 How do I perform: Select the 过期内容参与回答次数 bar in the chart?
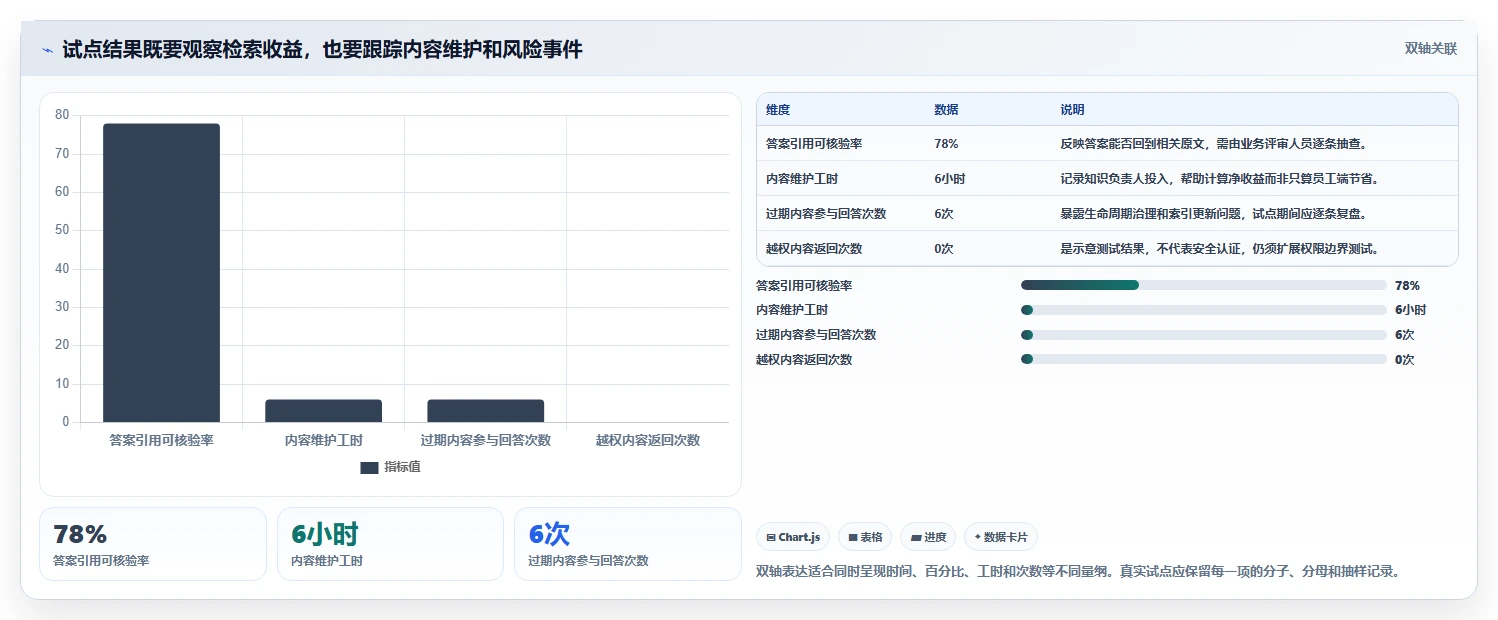pyautogui.click(x=485, y=411)
